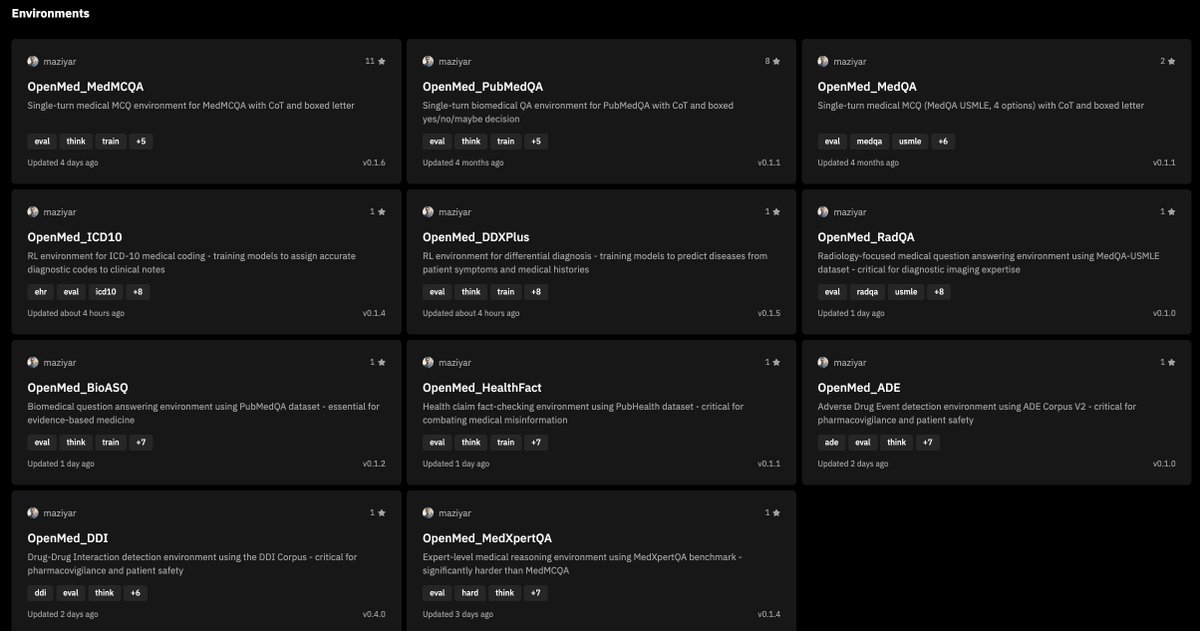
Task: Click version v0.4.0 on OpenMed_DDI
Action: click(373, 614)
